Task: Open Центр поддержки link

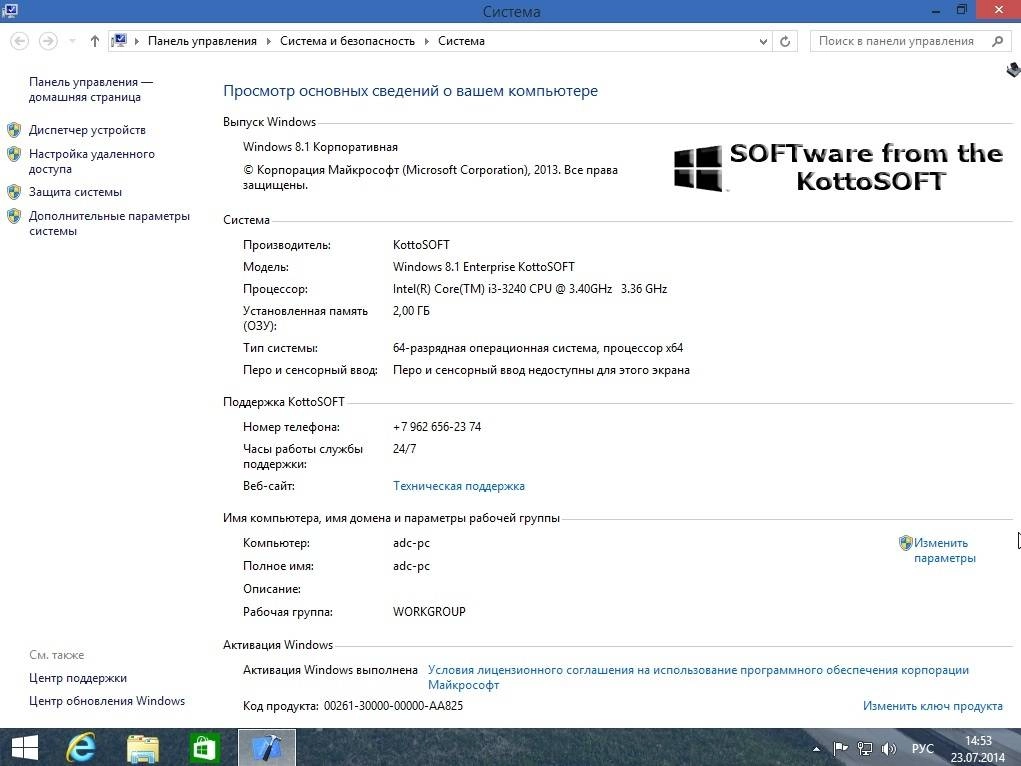Action: pyautogui.click(x=77, y=678)
